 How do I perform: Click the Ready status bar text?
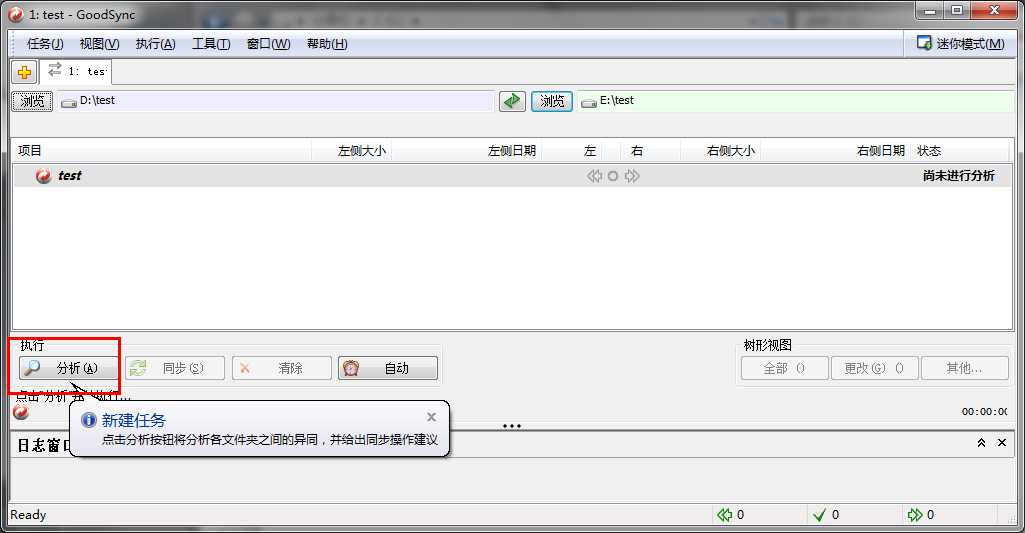[x=28, y=515]
